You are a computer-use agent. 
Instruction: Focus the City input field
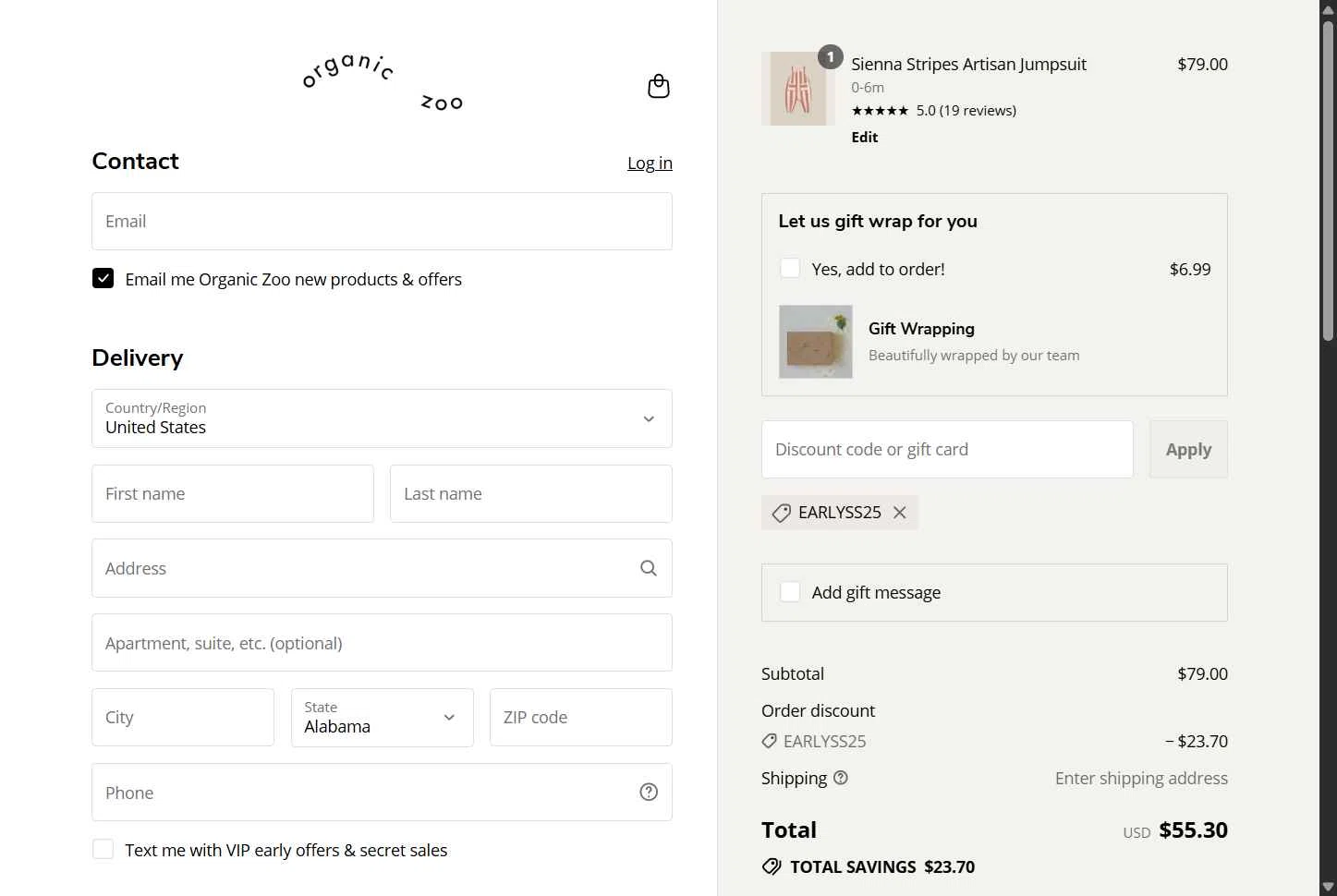183,718
